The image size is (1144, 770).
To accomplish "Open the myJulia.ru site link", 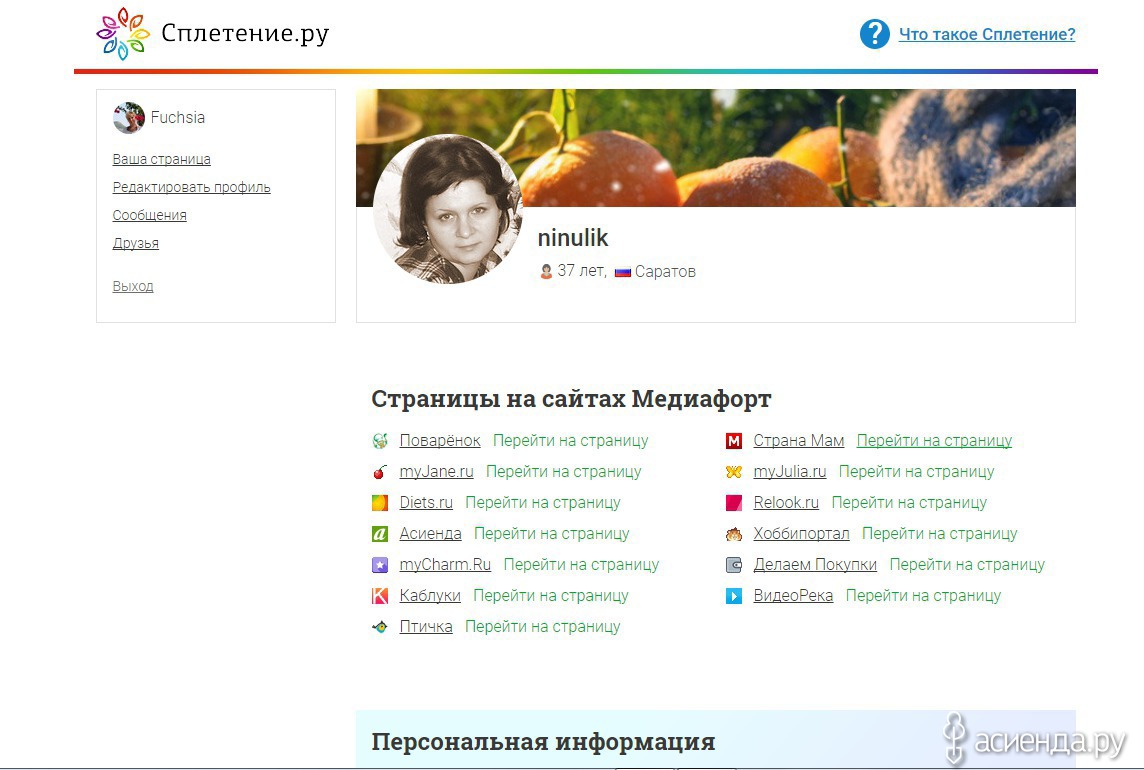I will tap(790, 472).
